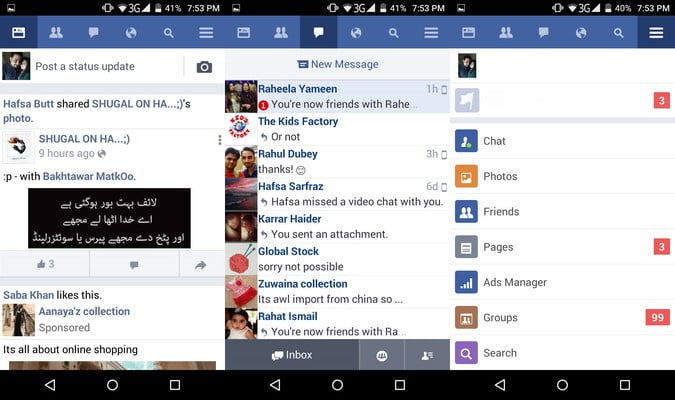Tap friends icon in right screen top bar
675x400 pixels.
pos(506,32)
